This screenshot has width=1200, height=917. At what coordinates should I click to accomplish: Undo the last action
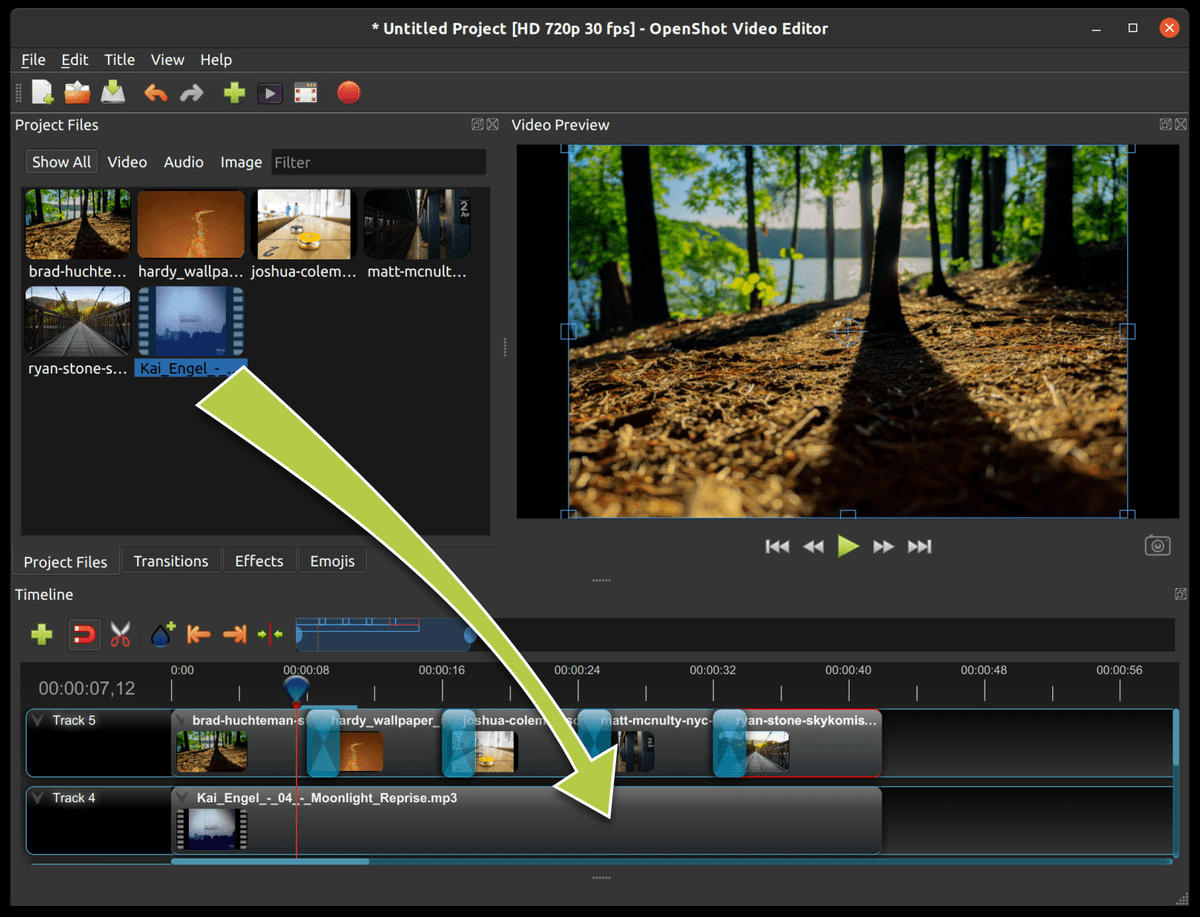[x=156, y=92]
